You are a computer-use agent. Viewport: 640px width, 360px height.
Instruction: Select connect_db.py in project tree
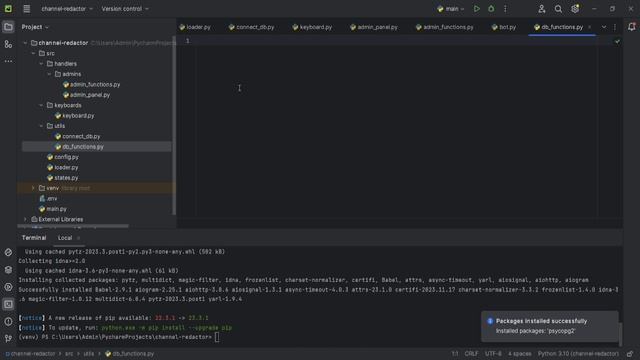(78, 136)
